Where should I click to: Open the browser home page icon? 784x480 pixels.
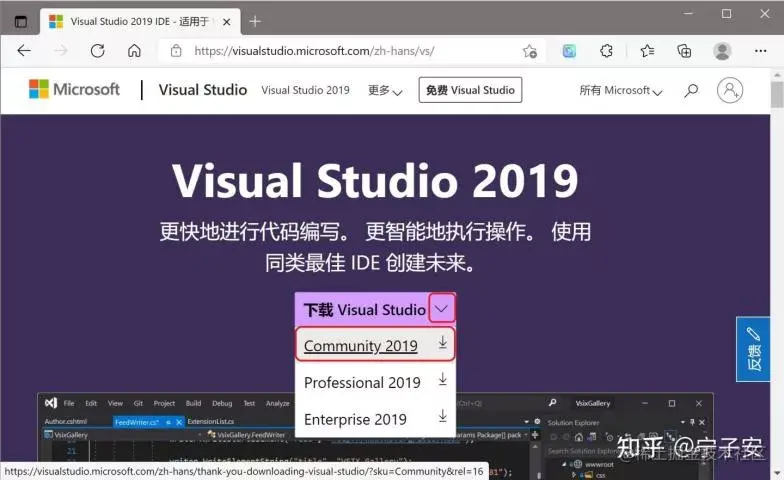tap(134, 50)
